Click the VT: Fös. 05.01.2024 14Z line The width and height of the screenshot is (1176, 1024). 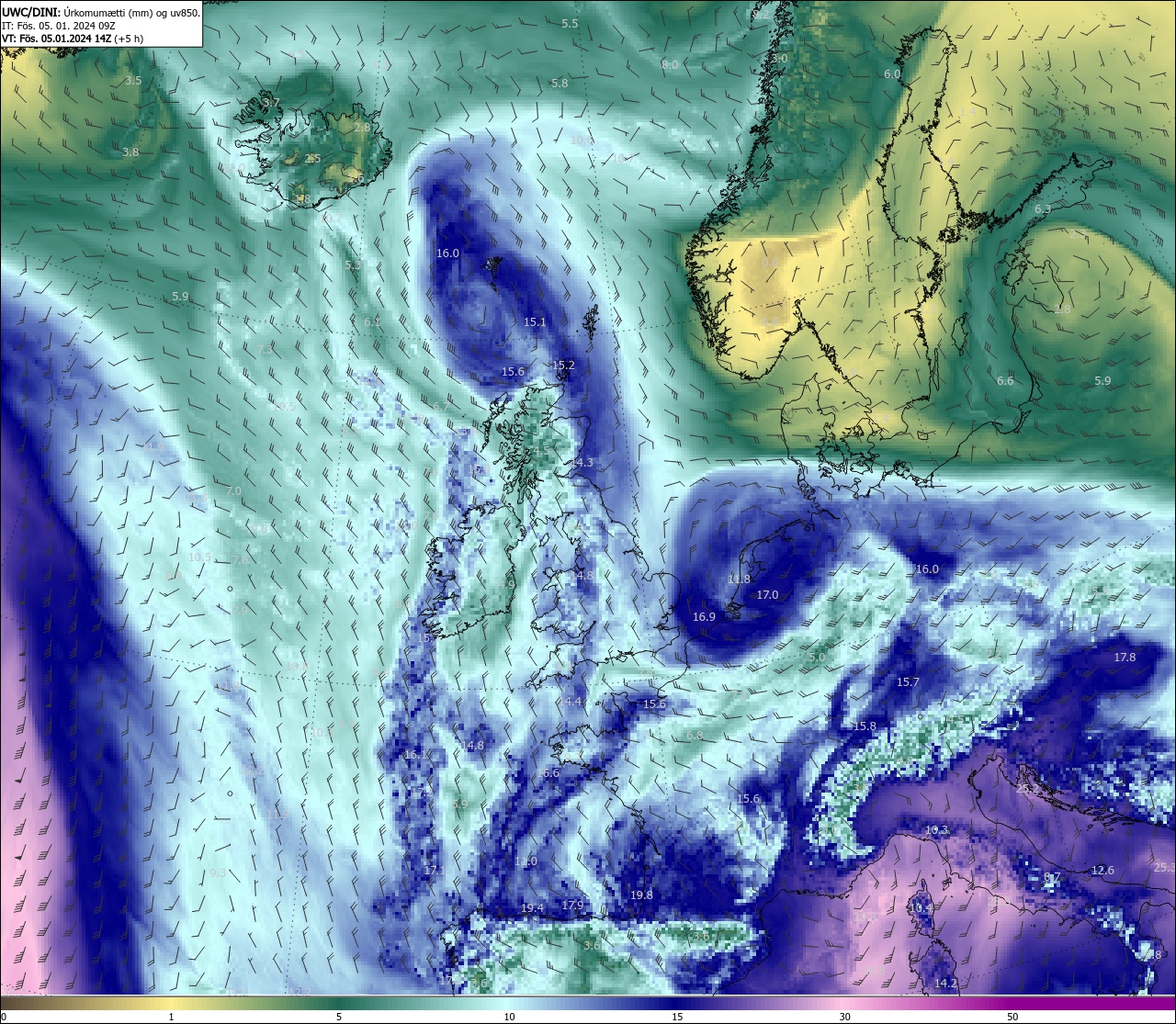73,39
